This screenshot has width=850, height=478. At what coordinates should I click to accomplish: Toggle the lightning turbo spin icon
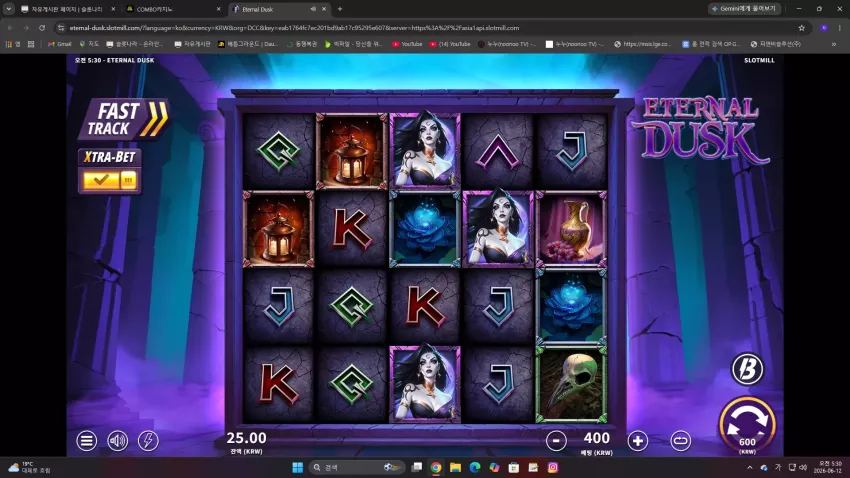pos(148,441)
